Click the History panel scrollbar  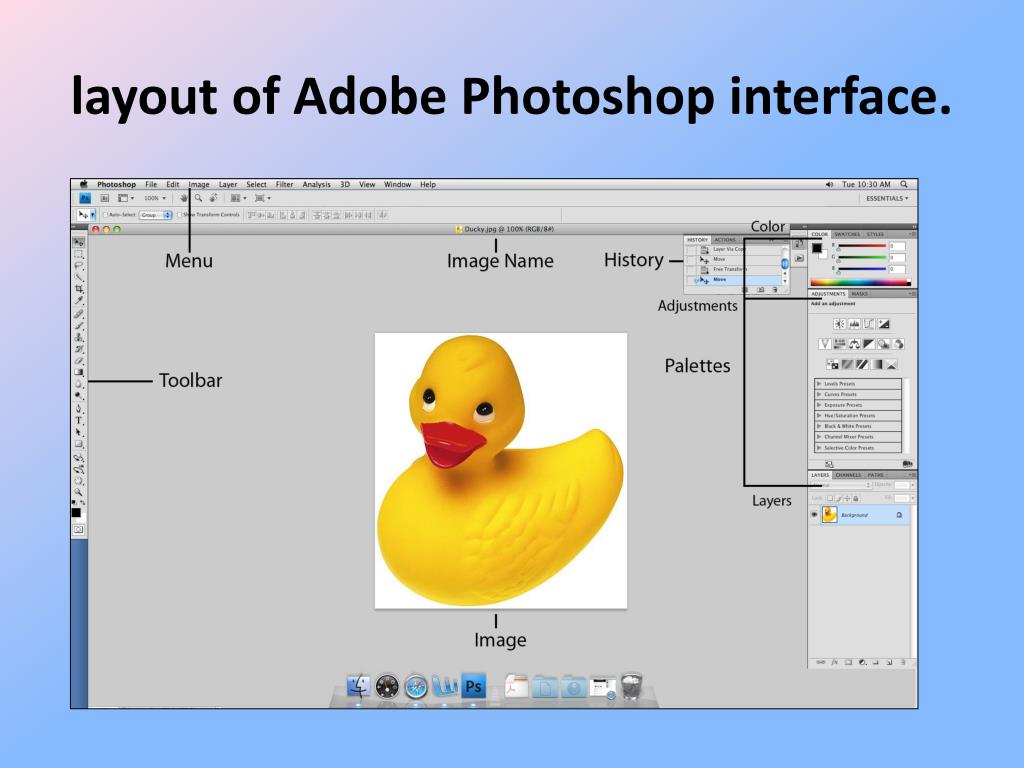coord(785,264)
